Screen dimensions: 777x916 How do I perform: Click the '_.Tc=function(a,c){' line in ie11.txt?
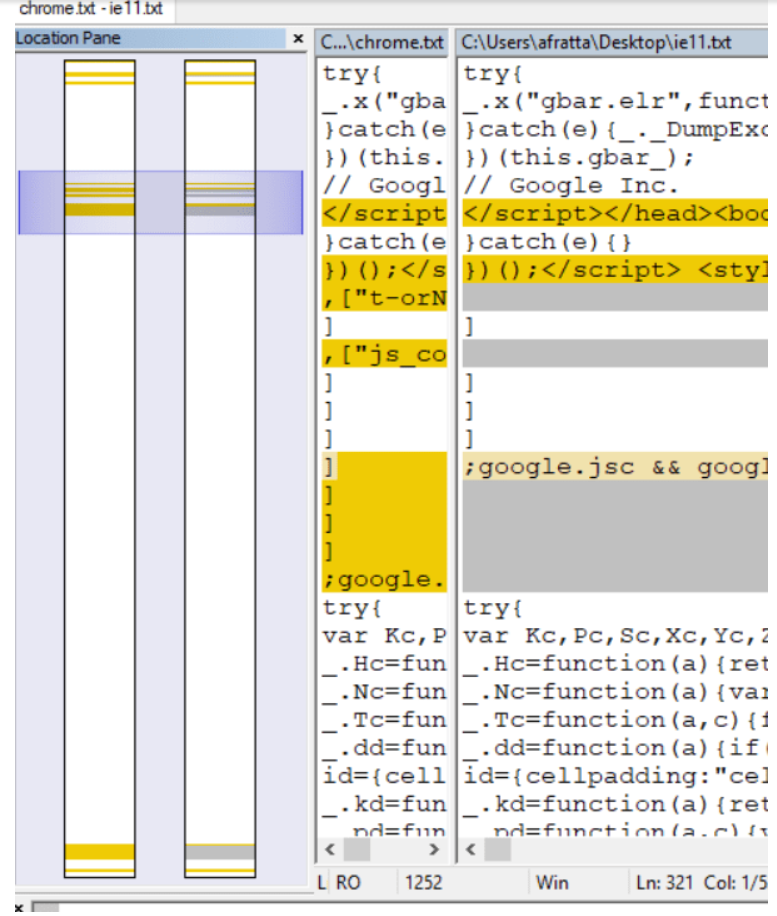[615, 720]
